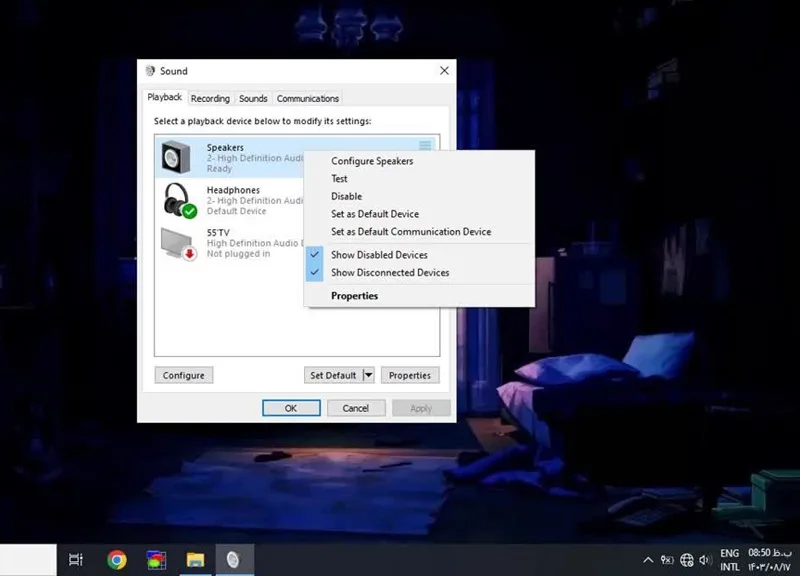
Task: Click the Sound app taskbar icon
Action: pyautogui.click(x=233, y=560)
